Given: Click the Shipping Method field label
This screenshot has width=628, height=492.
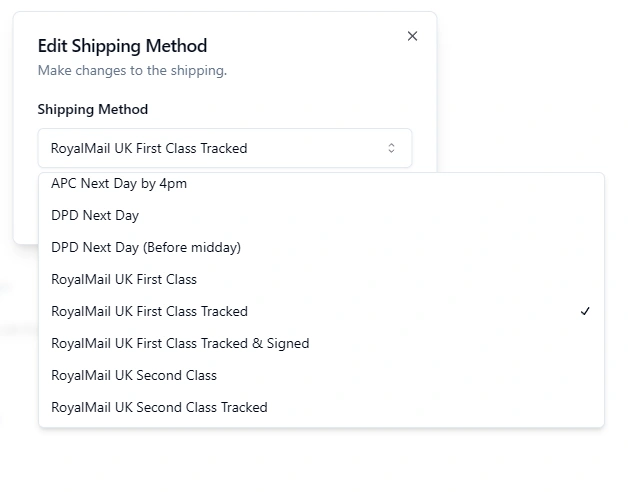Looking at the screenshot, I should tap(92, 109).
